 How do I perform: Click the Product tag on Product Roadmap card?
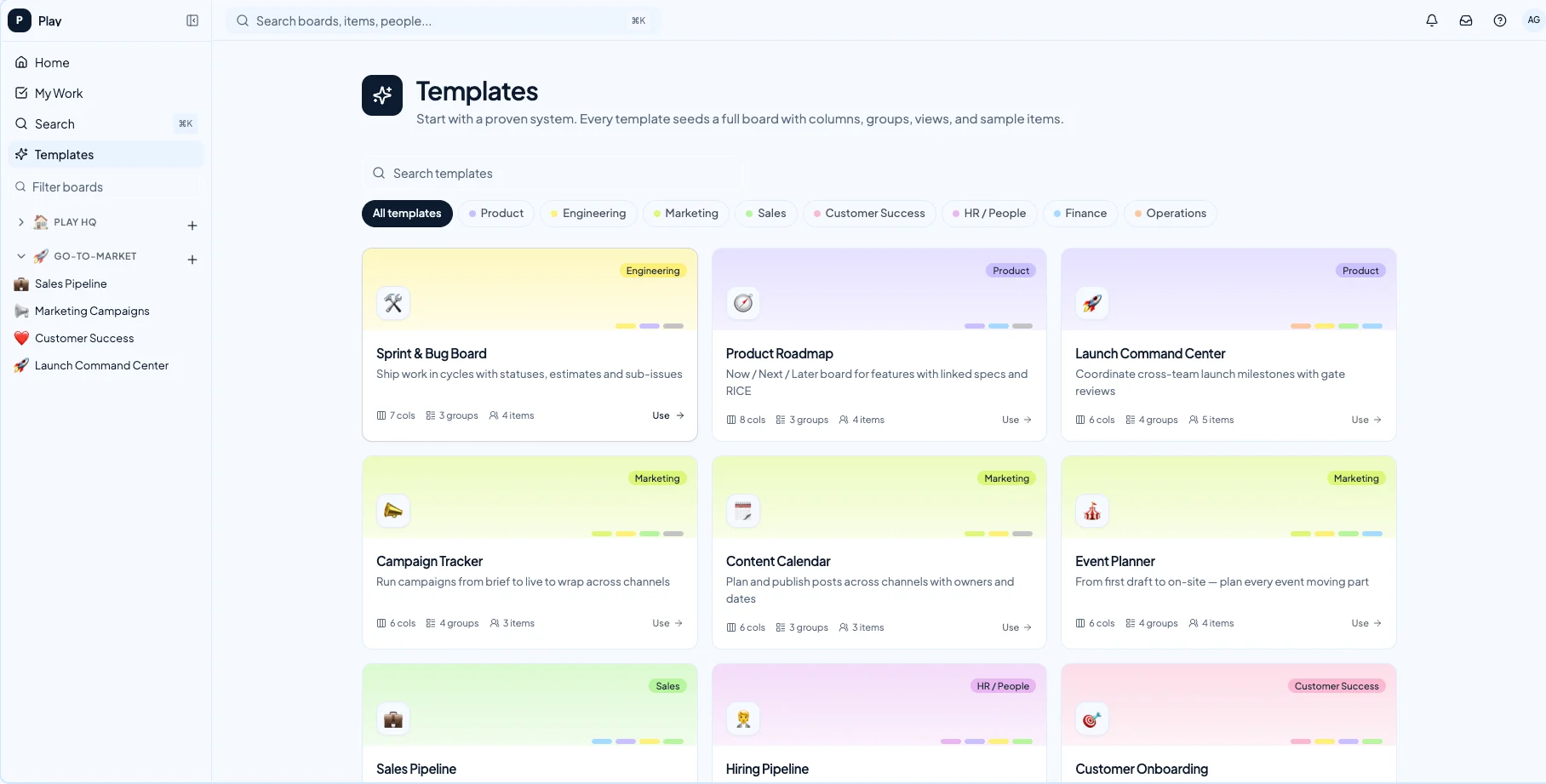(1011, 271)
